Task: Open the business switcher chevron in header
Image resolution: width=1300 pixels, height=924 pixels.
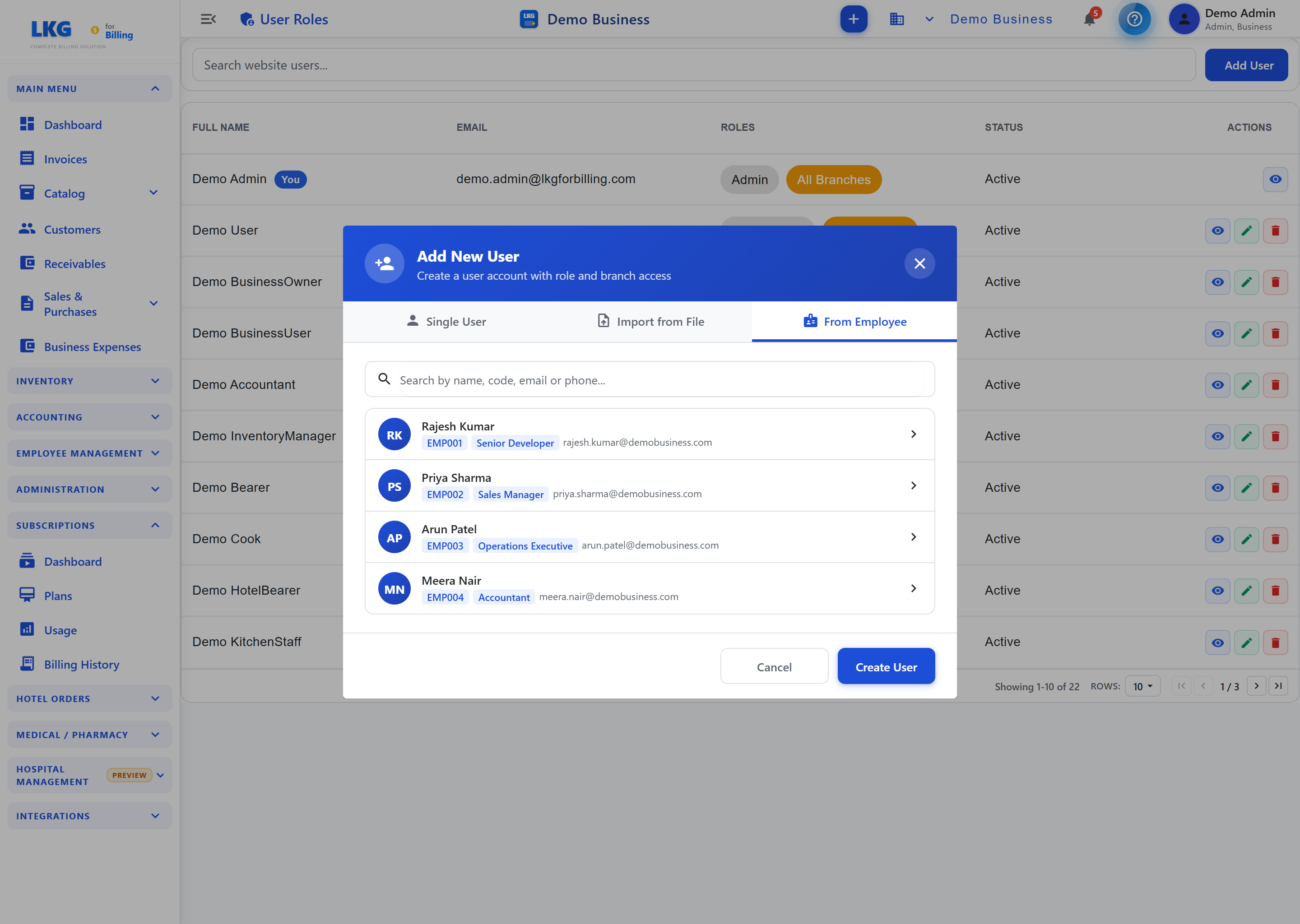Action: coord(929,19)
